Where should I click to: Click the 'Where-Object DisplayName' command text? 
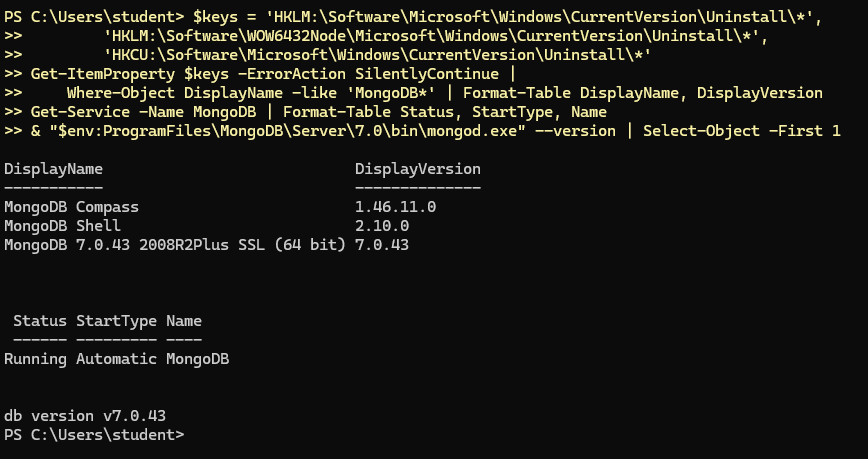pos(175,93)
